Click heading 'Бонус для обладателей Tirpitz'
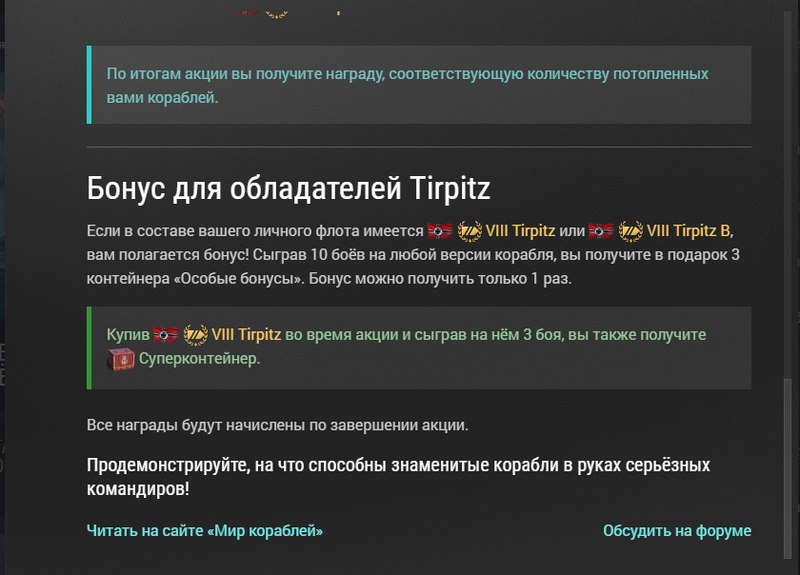The image size is (800, 575). [288, 188]
